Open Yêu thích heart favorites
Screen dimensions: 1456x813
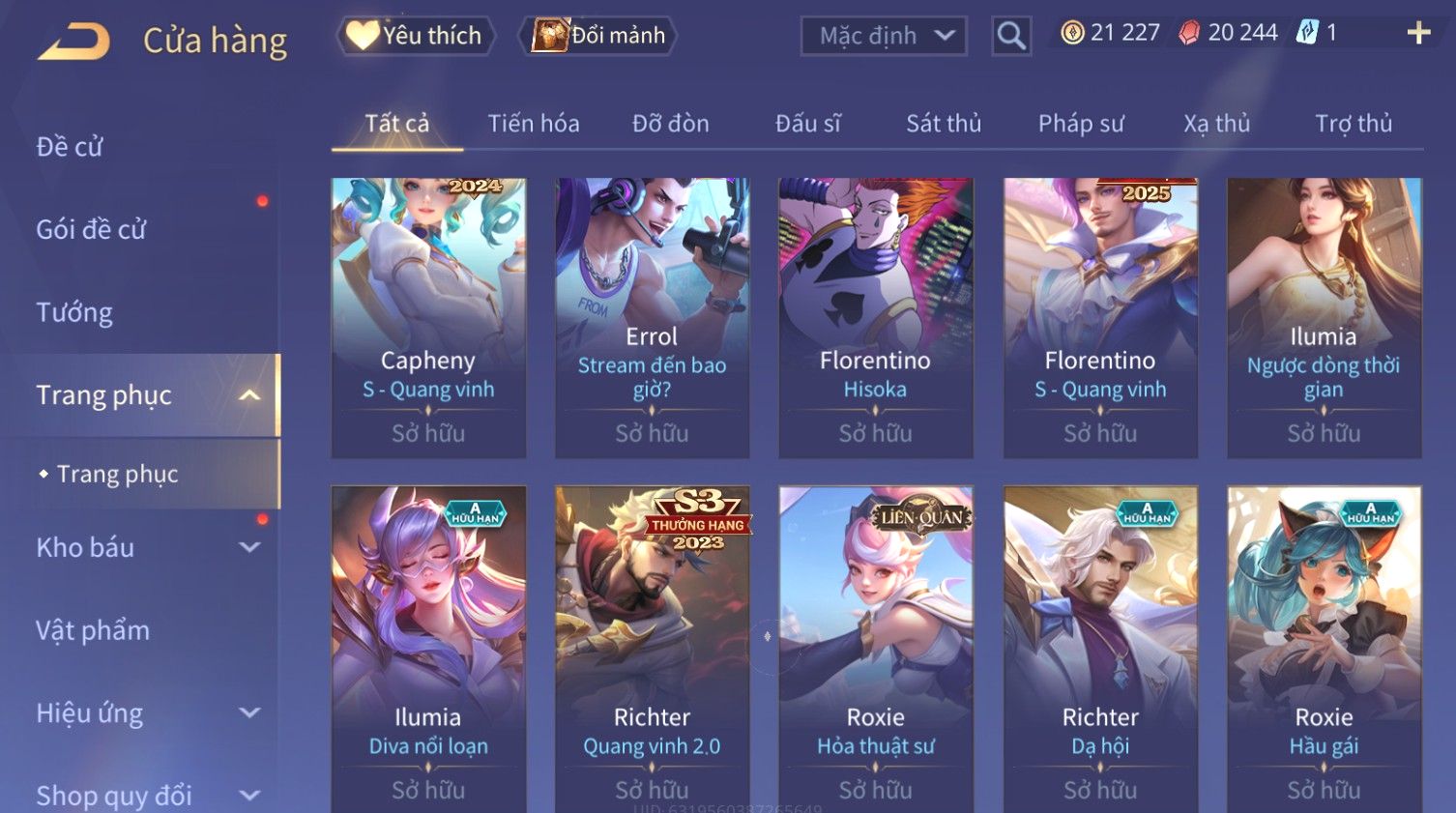click(416, 36)
